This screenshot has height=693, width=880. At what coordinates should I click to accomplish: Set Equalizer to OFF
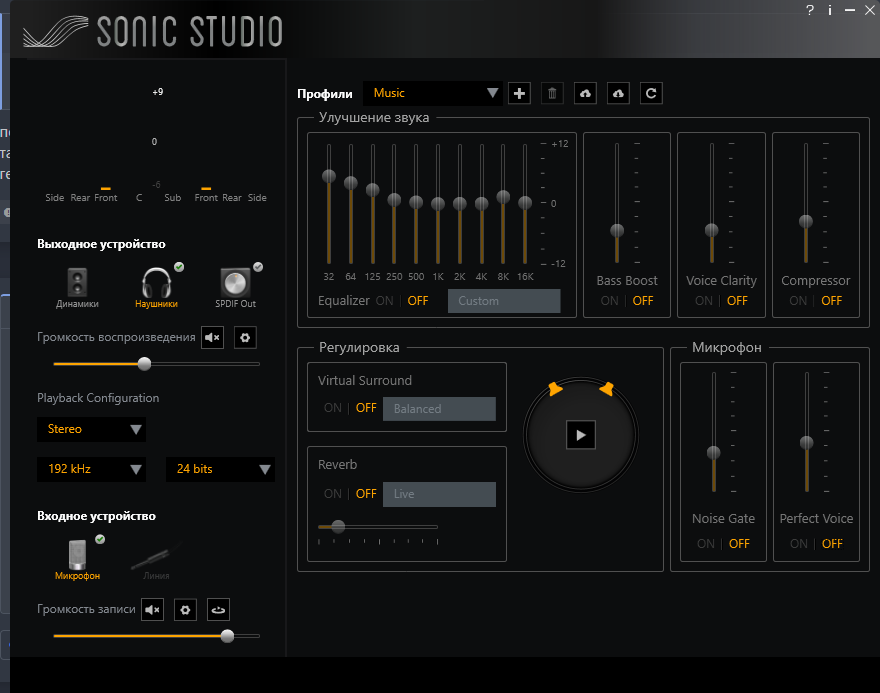pyautogui.click(x=418, y=301)
